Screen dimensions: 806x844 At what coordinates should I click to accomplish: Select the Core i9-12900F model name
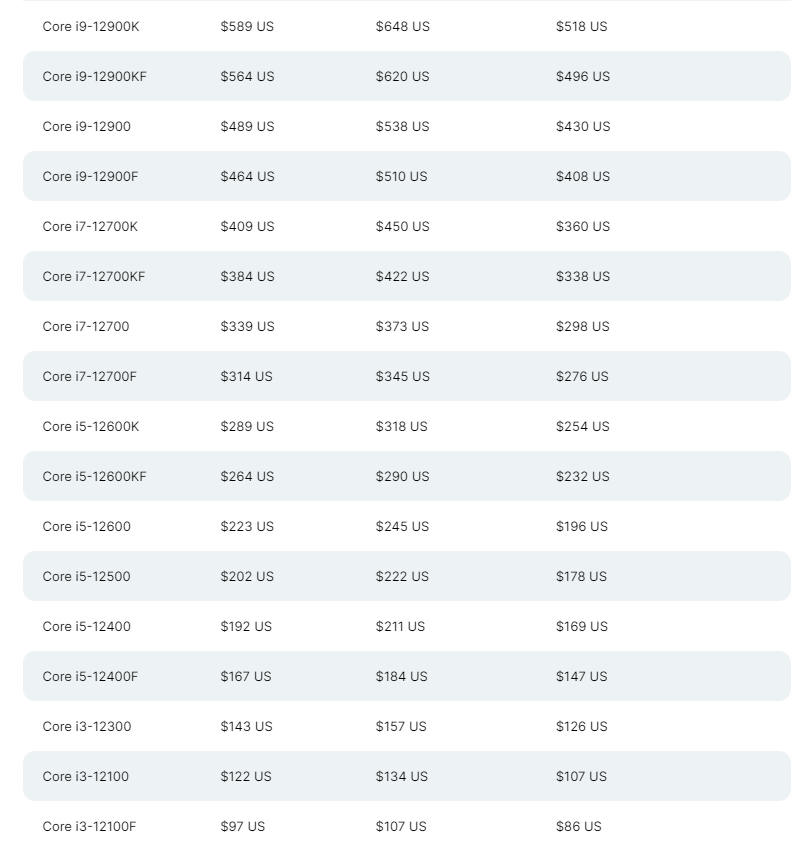click(x=90, y=177)
